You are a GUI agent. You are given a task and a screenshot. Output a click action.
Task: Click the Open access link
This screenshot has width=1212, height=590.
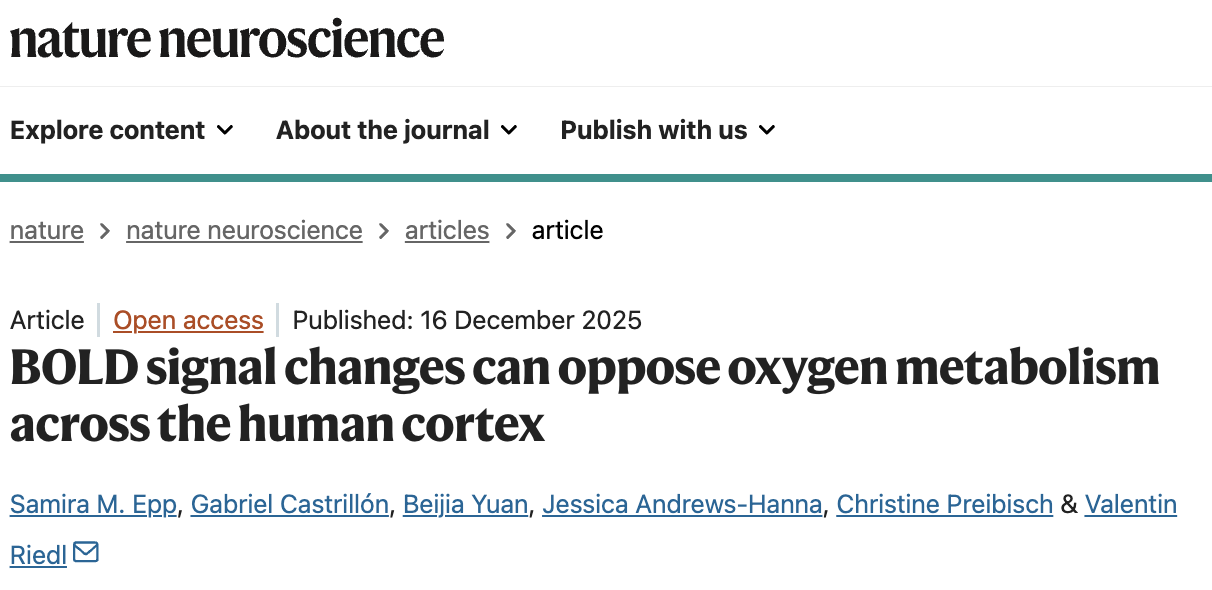[188, 320]
